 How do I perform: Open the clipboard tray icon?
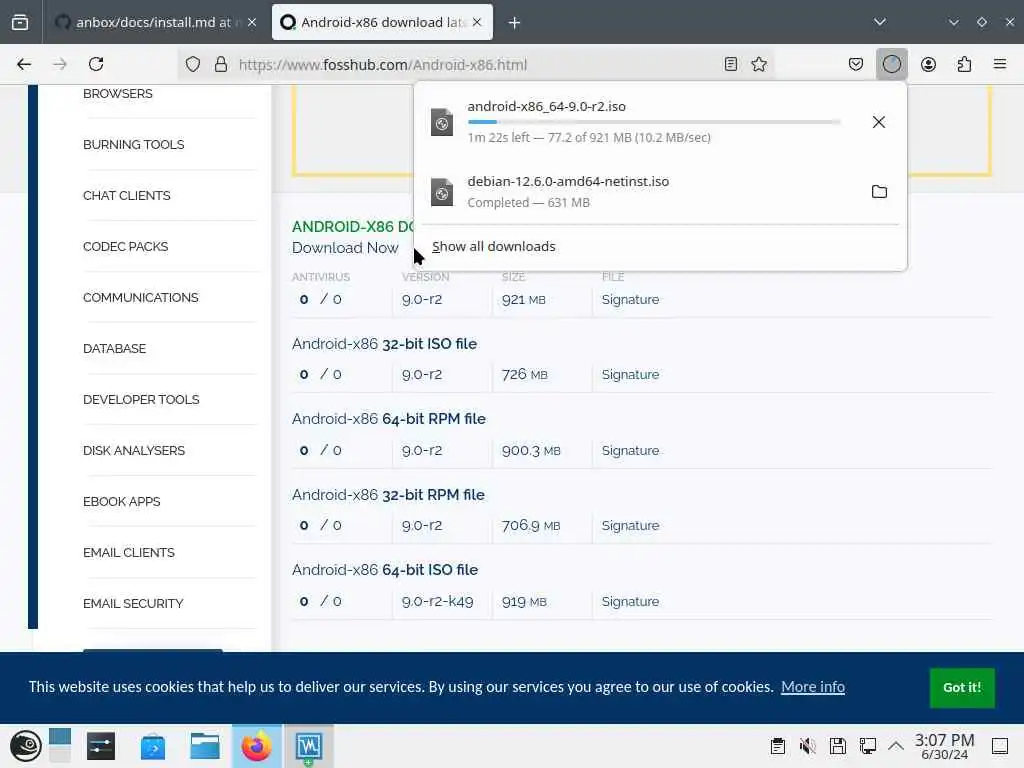[777, 746]
